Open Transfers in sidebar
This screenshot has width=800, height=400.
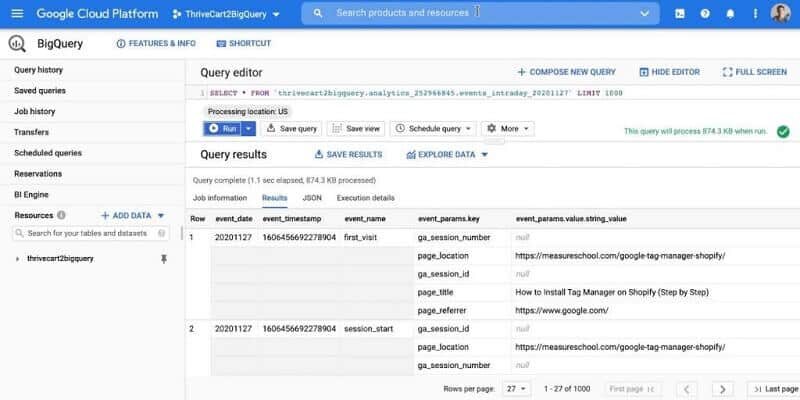[x=32, y=132]
